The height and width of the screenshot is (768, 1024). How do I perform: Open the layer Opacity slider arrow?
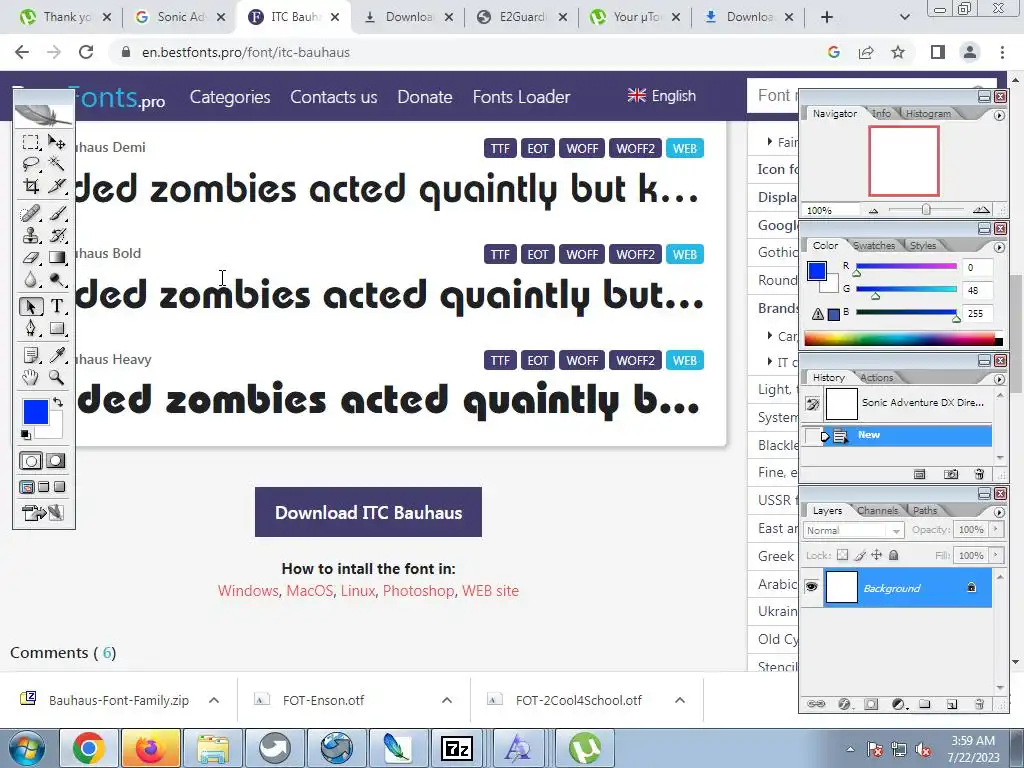point(995,529)
